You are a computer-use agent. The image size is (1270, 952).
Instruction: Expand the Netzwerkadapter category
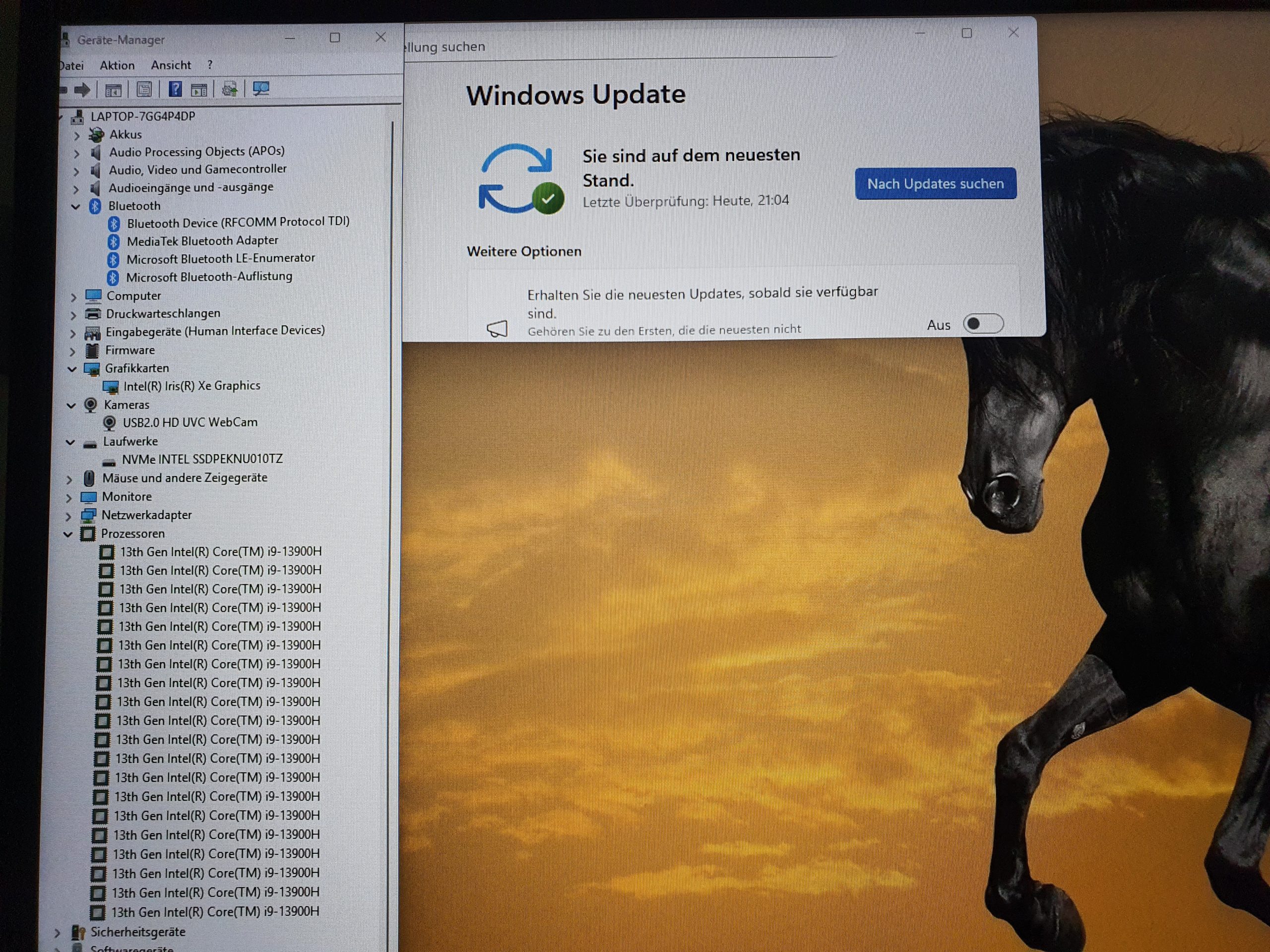point(68,517)
